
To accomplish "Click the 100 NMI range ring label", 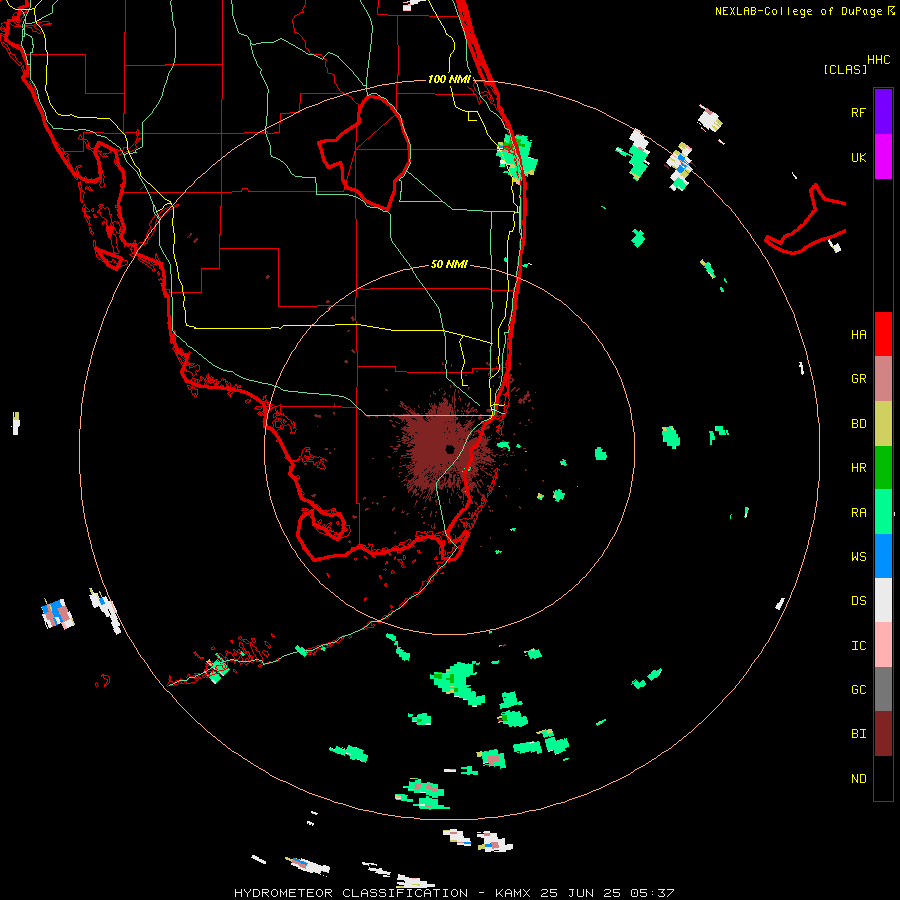I will [x=449, y=79].
